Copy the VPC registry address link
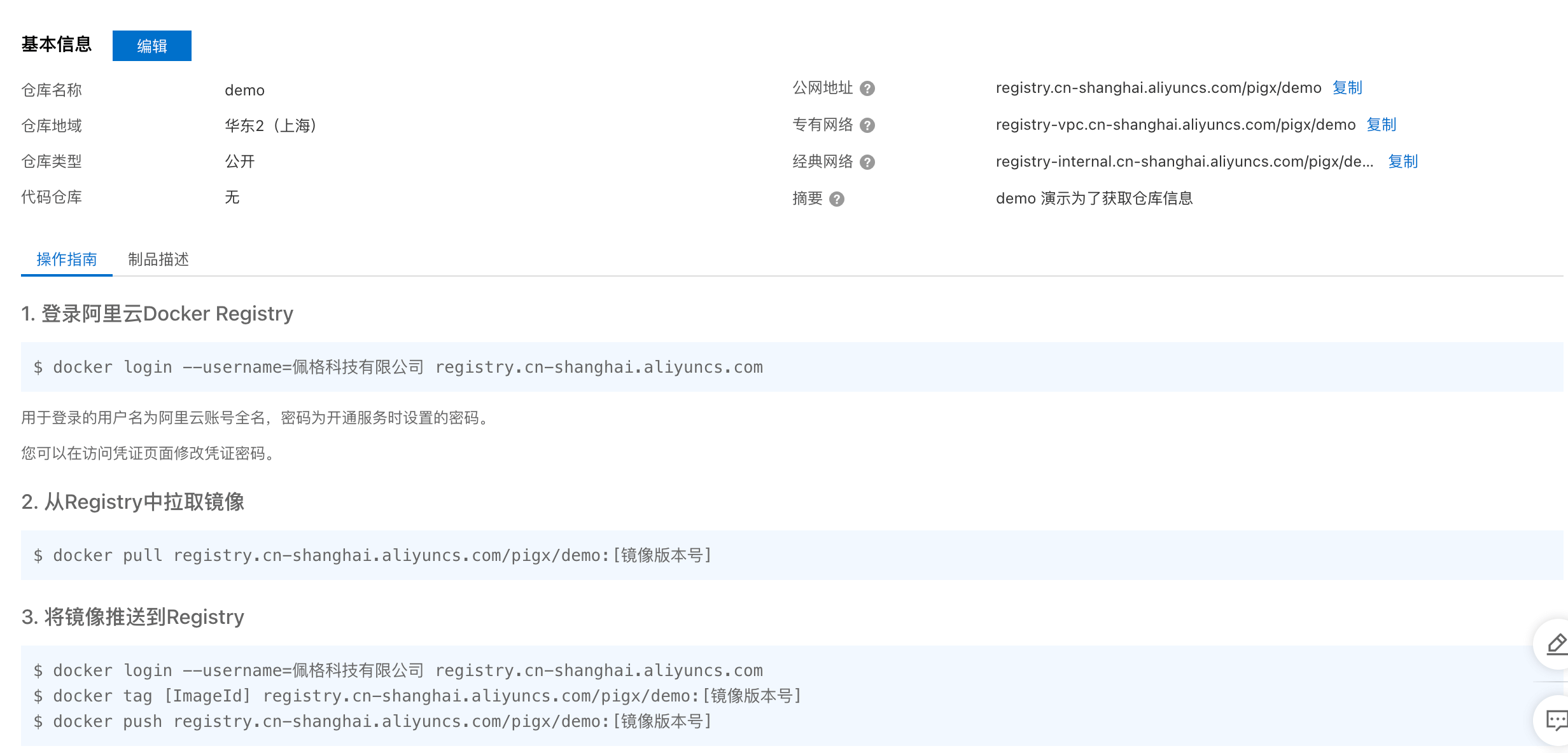Viewport: 1568px width, 753px height. (1381, 125)
